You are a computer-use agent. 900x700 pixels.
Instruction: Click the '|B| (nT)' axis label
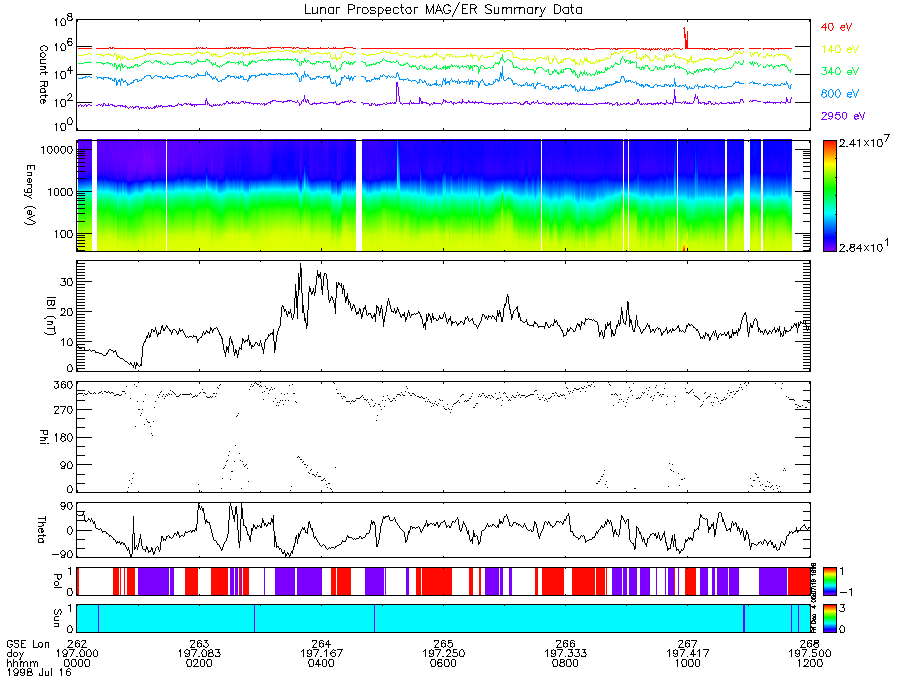tap(50, 316)
